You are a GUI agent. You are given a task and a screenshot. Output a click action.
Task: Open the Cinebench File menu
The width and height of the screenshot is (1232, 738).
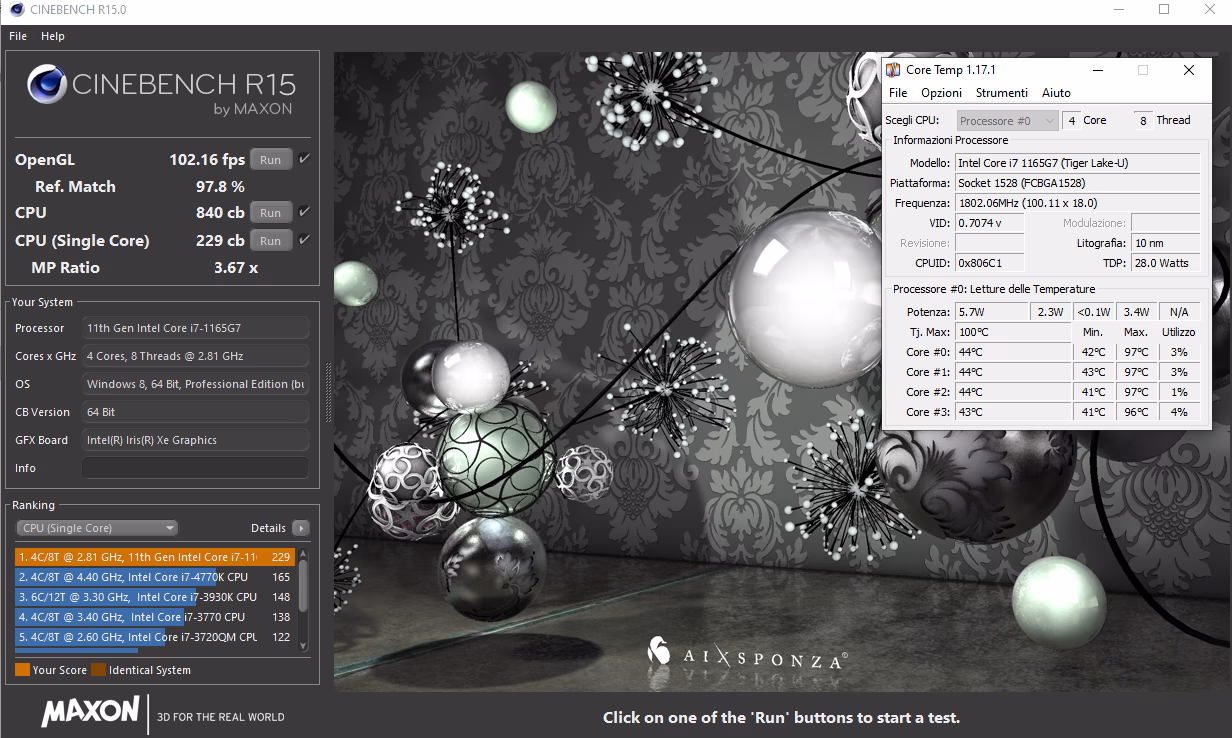(17, 36)
